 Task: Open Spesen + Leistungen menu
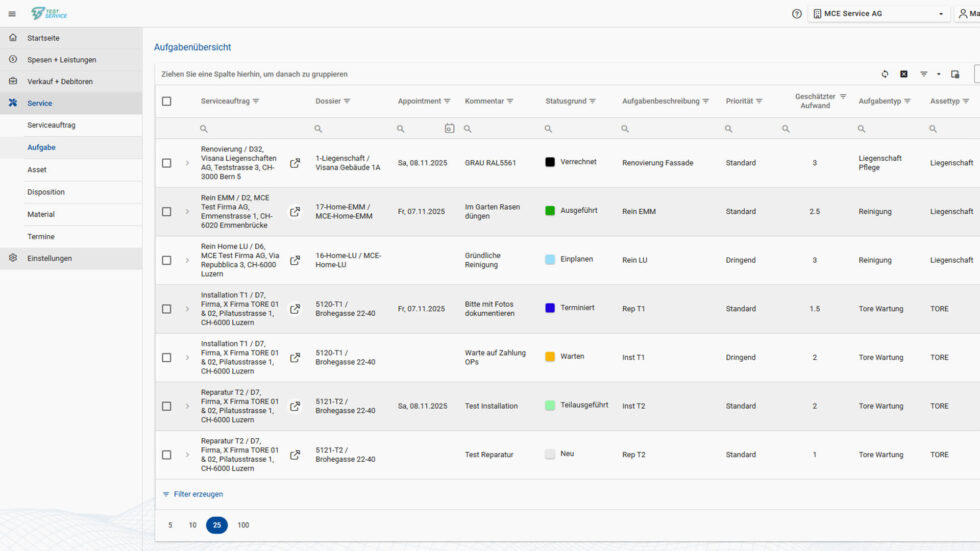point(71,60)
